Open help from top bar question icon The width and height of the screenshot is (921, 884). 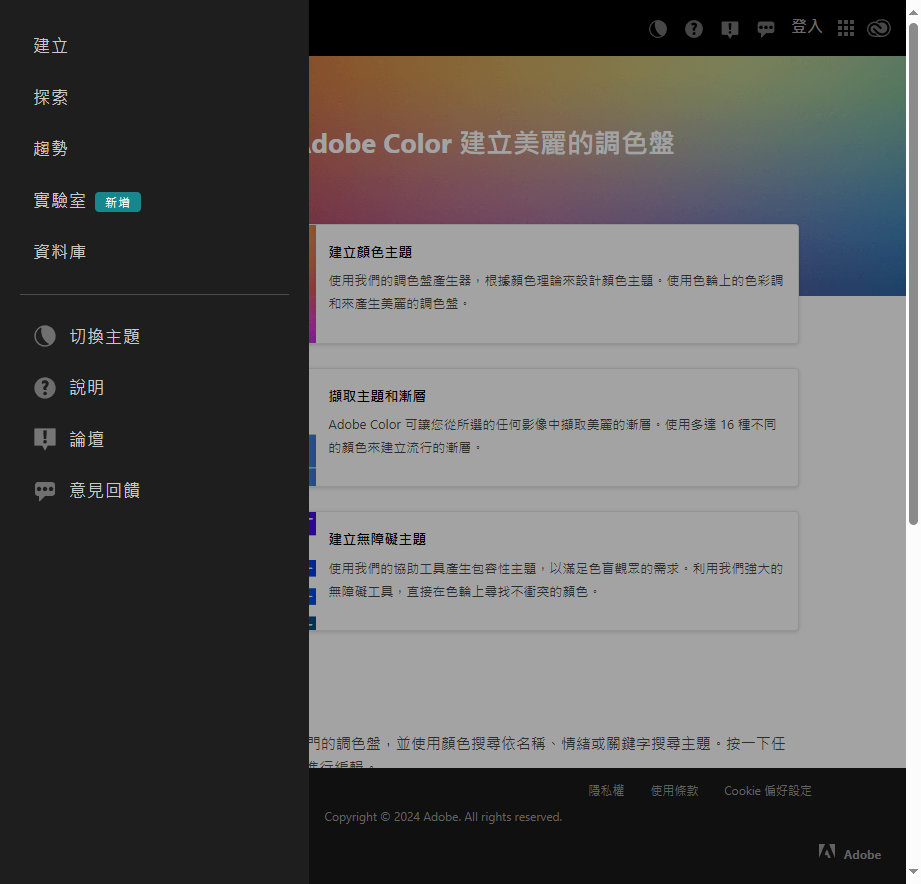[x=694, y=28]
